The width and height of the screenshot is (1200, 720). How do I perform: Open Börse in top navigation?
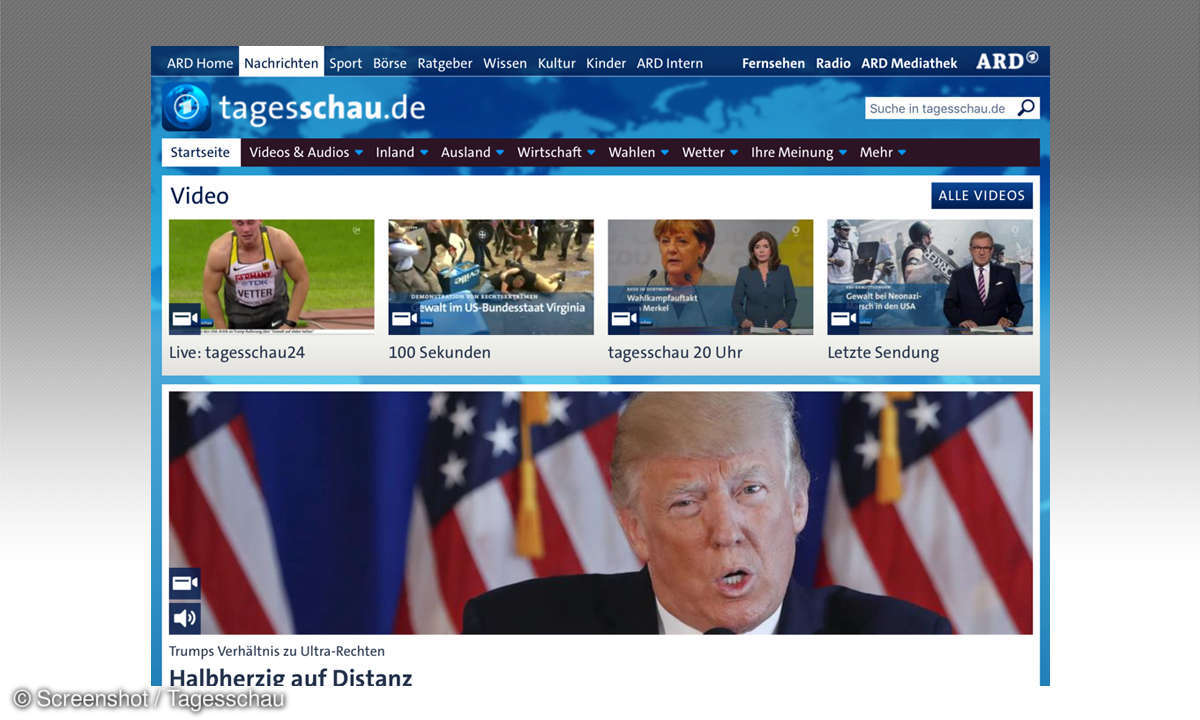(390, 63)
